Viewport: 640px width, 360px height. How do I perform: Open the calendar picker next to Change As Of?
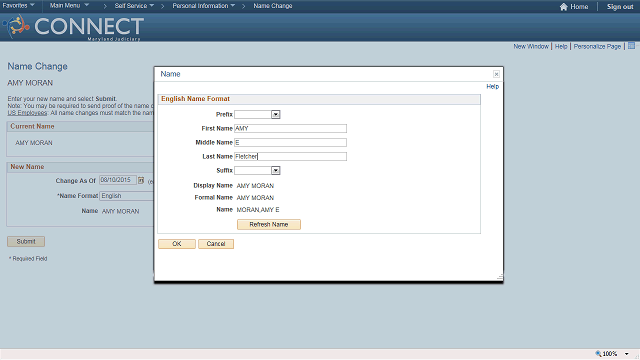click(x=141, y=180)
